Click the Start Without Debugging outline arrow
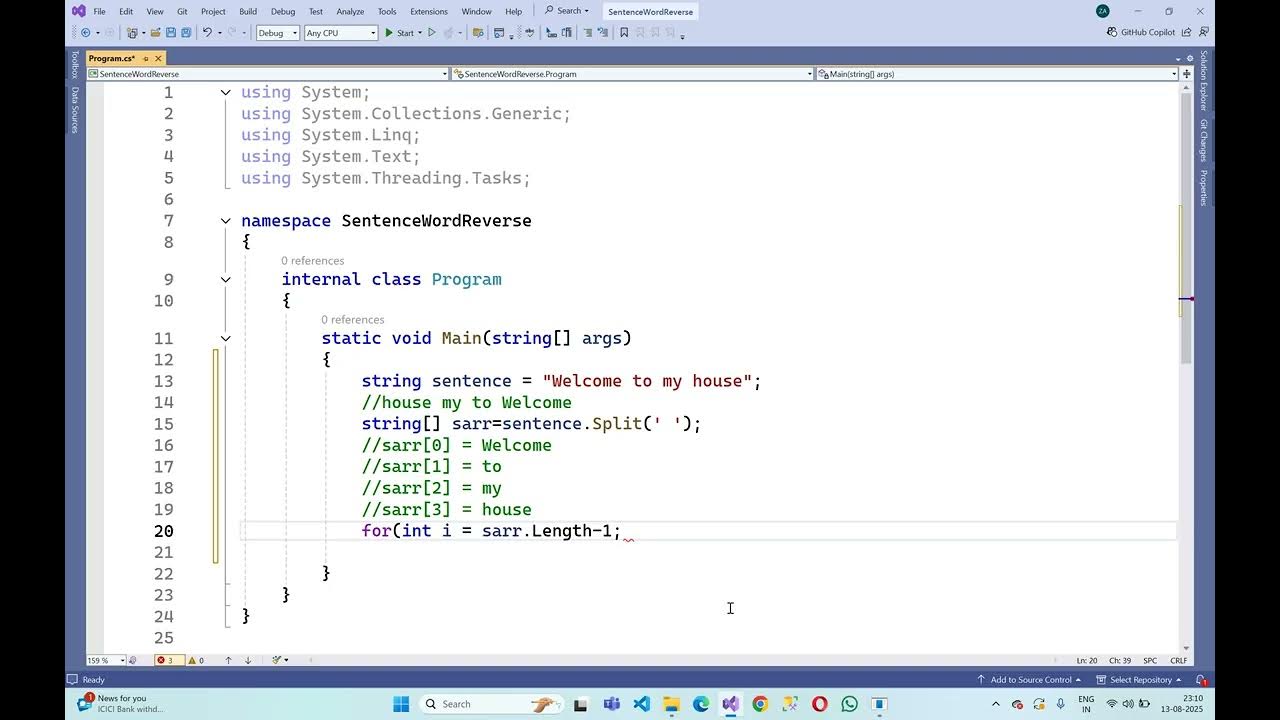1280x720 pixels. pyautogui.click(x=432, y=33)
